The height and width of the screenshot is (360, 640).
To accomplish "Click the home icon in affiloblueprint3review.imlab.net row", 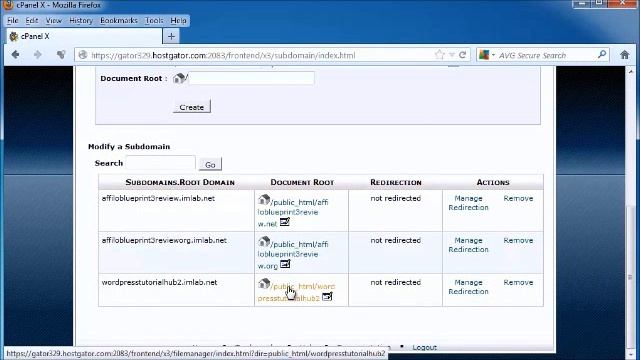I will click(x=264, y=200).
